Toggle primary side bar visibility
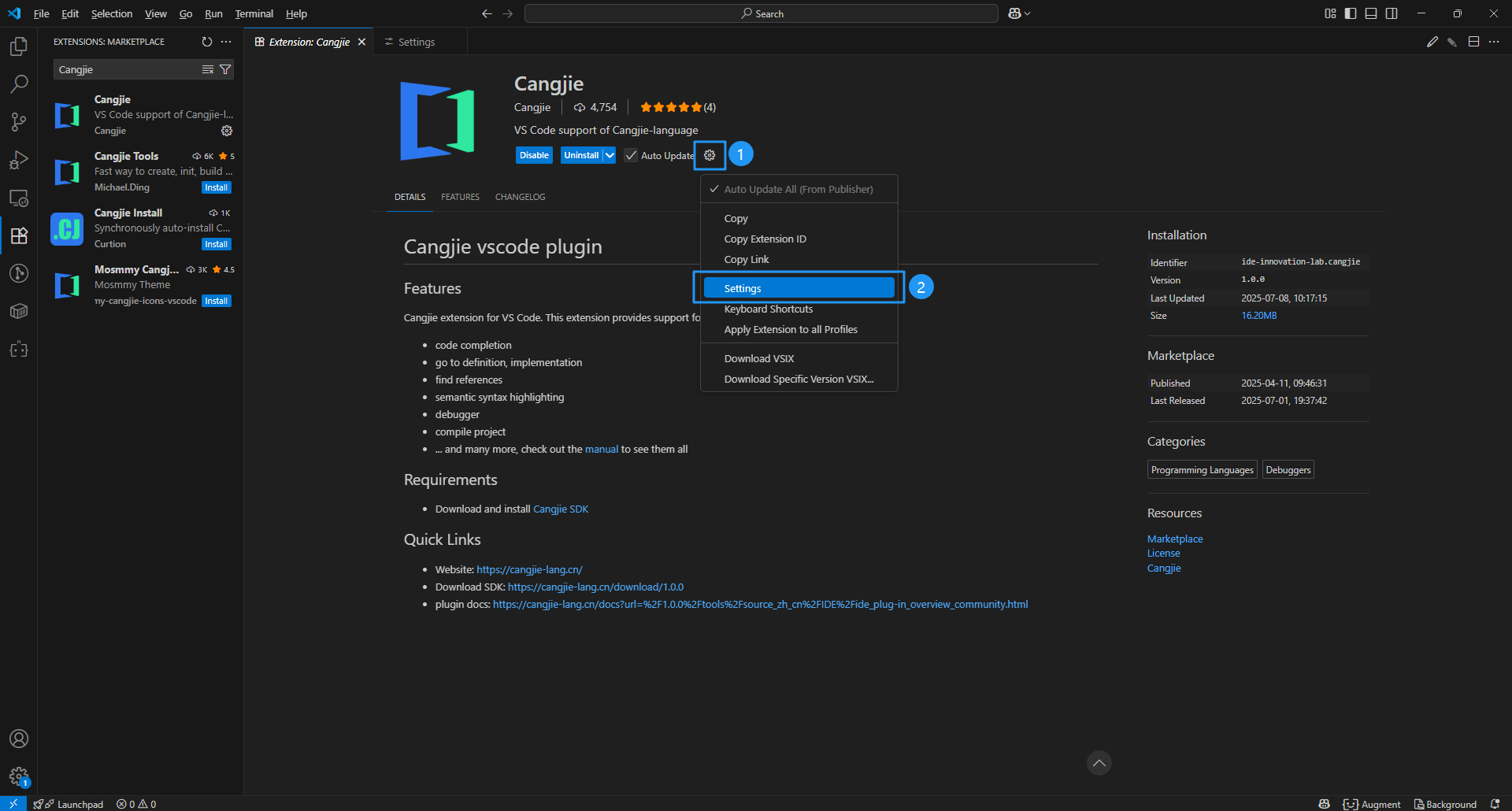Viewport: 1512px width, 811px height. (x=1351, y=13)
